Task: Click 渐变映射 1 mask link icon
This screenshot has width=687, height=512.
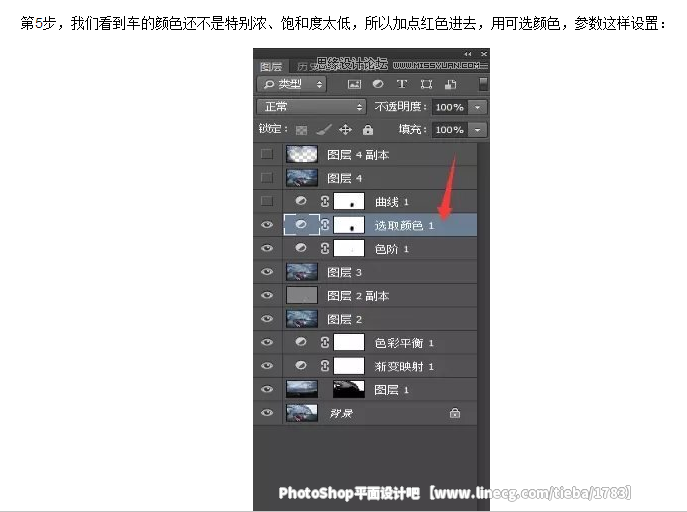Action: coord(324,366)
